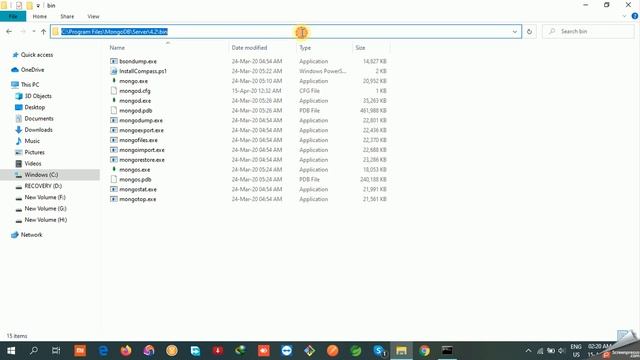Open Task View on taskbar
Viewport: 640px width, 360px height.
click(56, 351)
